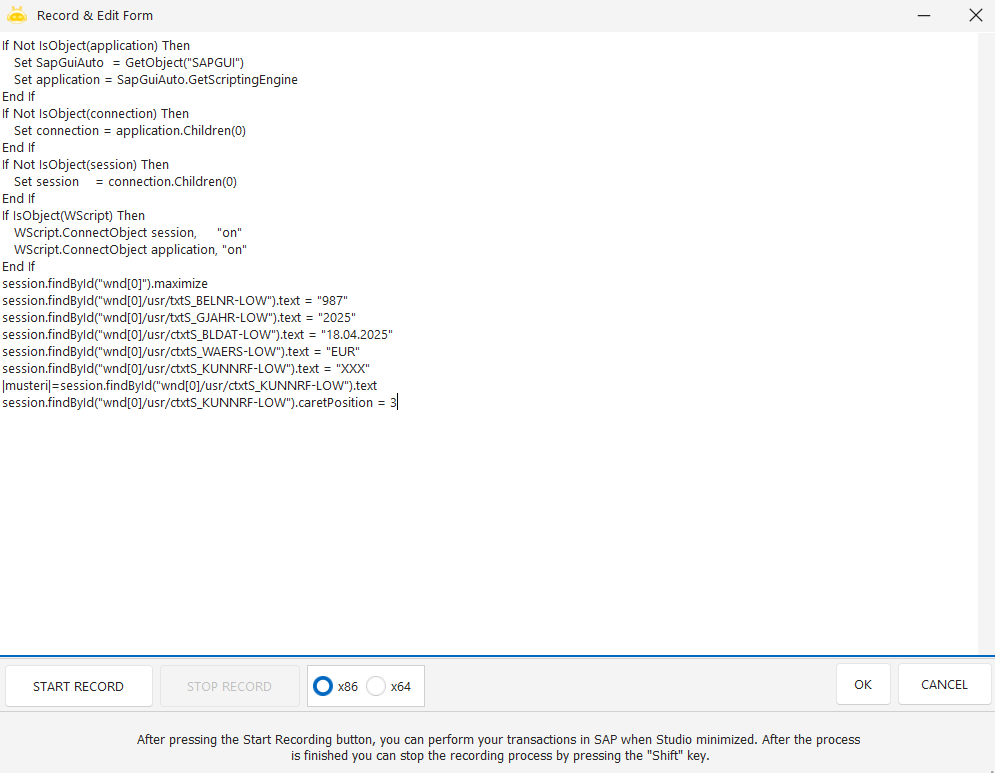
Task: Click the line setting WAERS-LOW to "EUR"
Action: (x=180, y=352)
